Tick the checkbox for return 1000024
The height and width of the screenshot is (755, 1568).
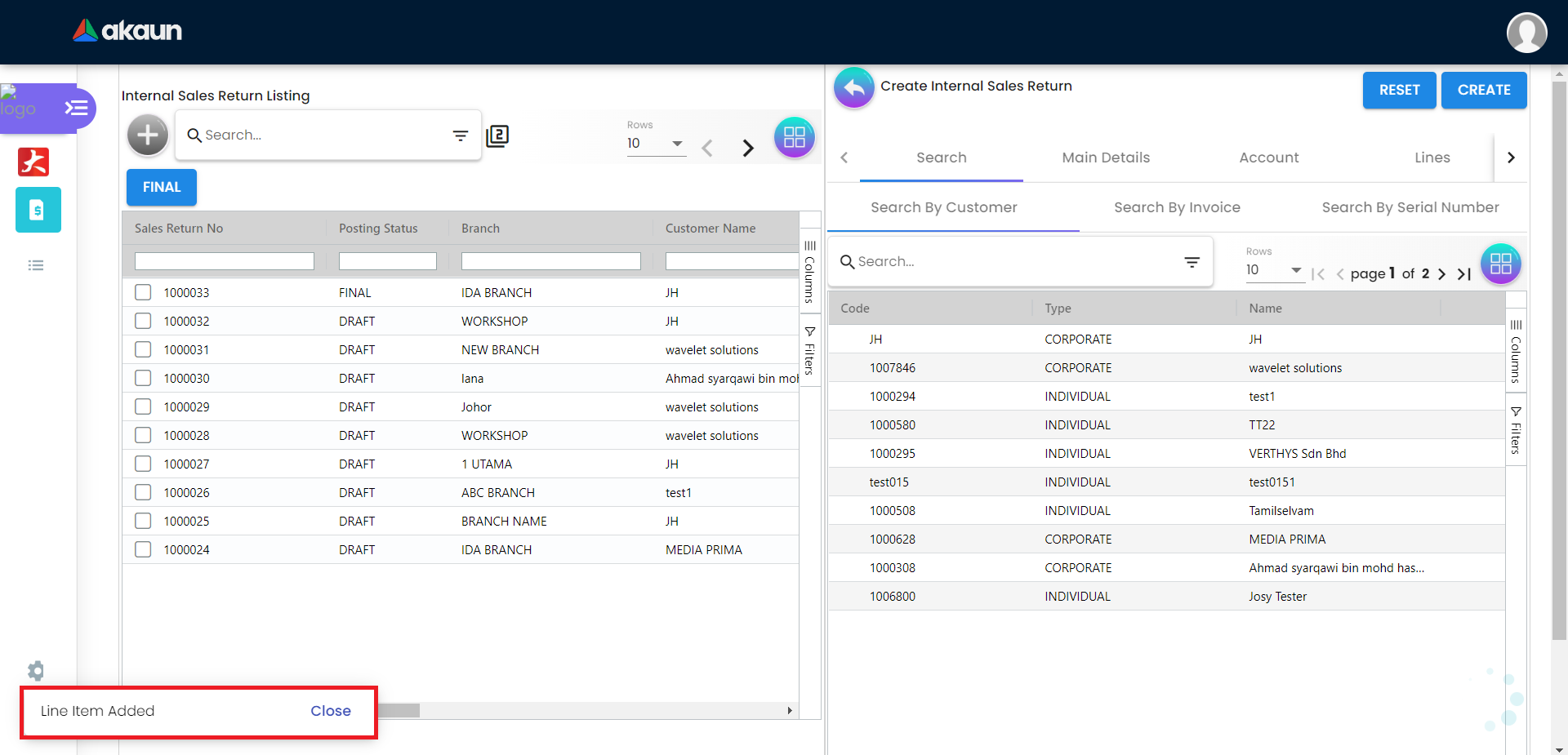(143, 549)
